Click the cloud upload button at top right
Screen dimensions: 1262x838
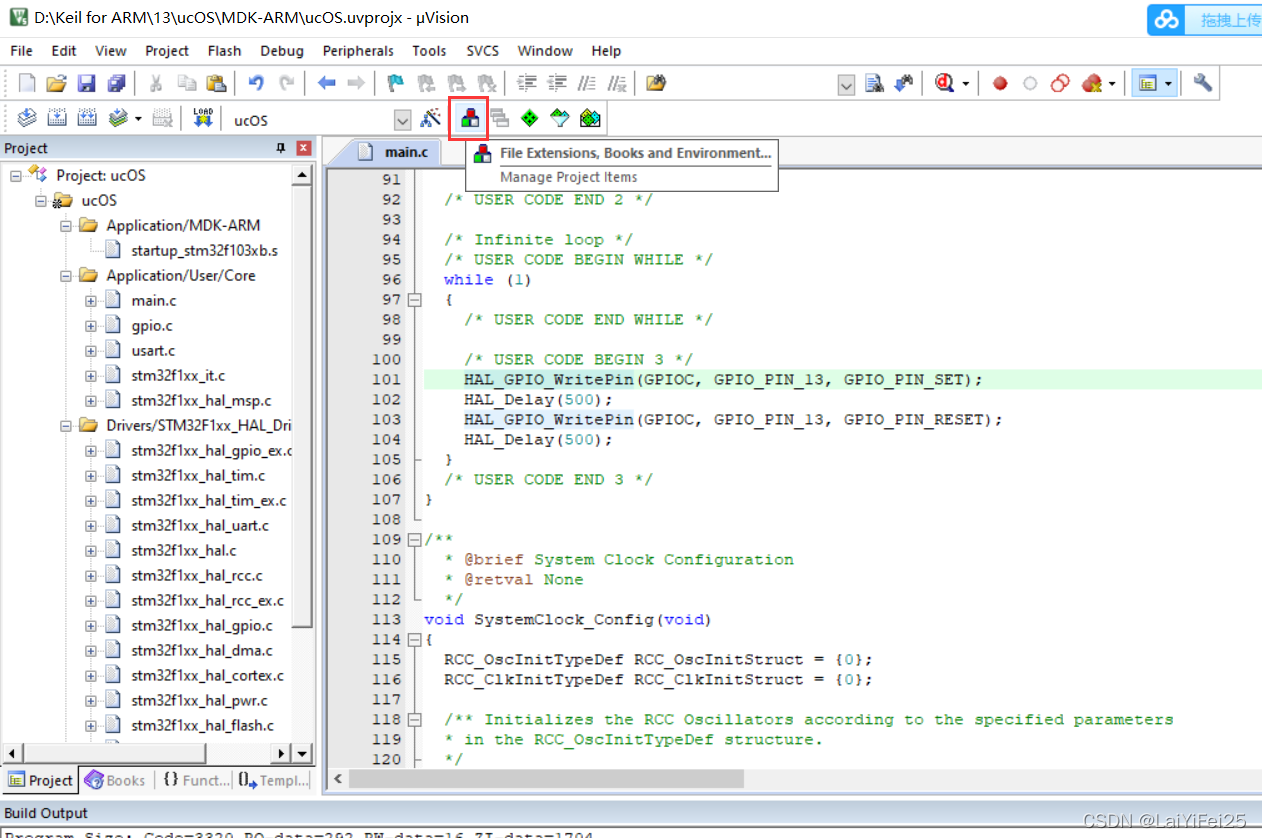point(1204,19)
